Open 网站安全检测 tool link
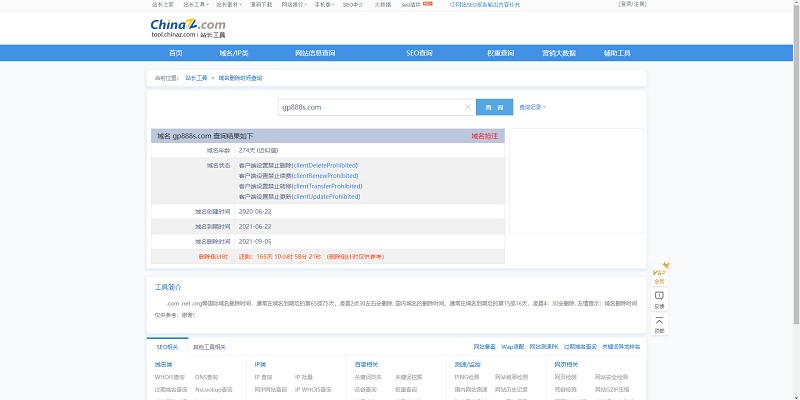Viewport: 800px width, 400px height. click(x=611, y=377)
